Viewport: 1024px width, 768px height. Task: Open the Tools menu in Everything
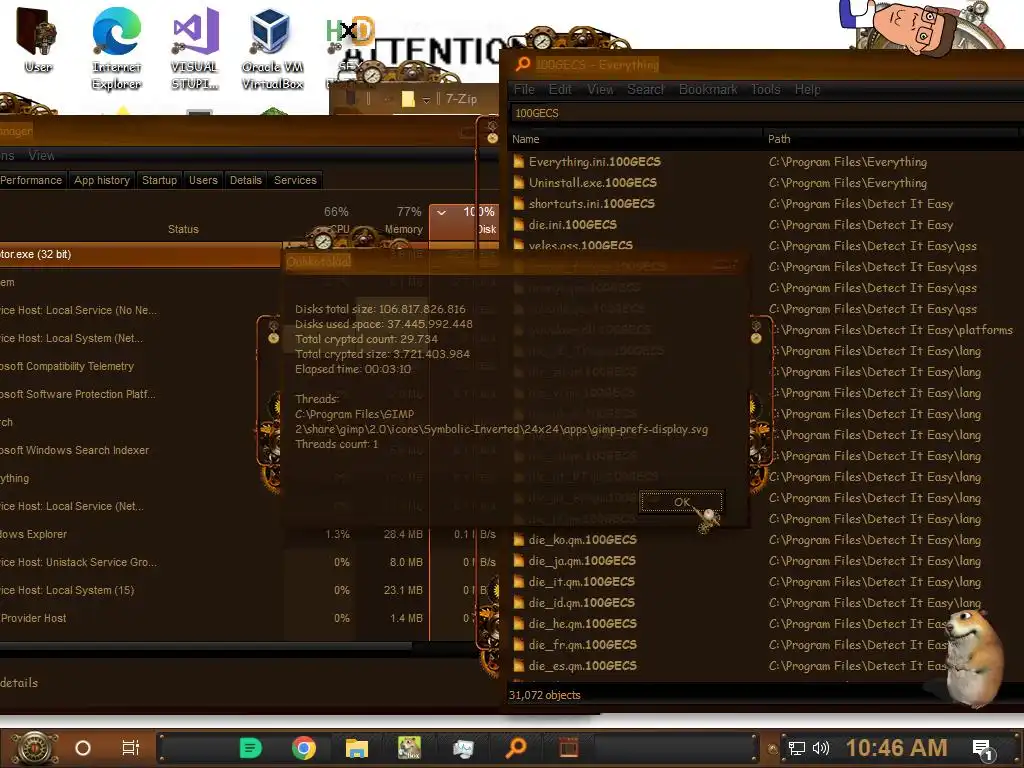765,89
